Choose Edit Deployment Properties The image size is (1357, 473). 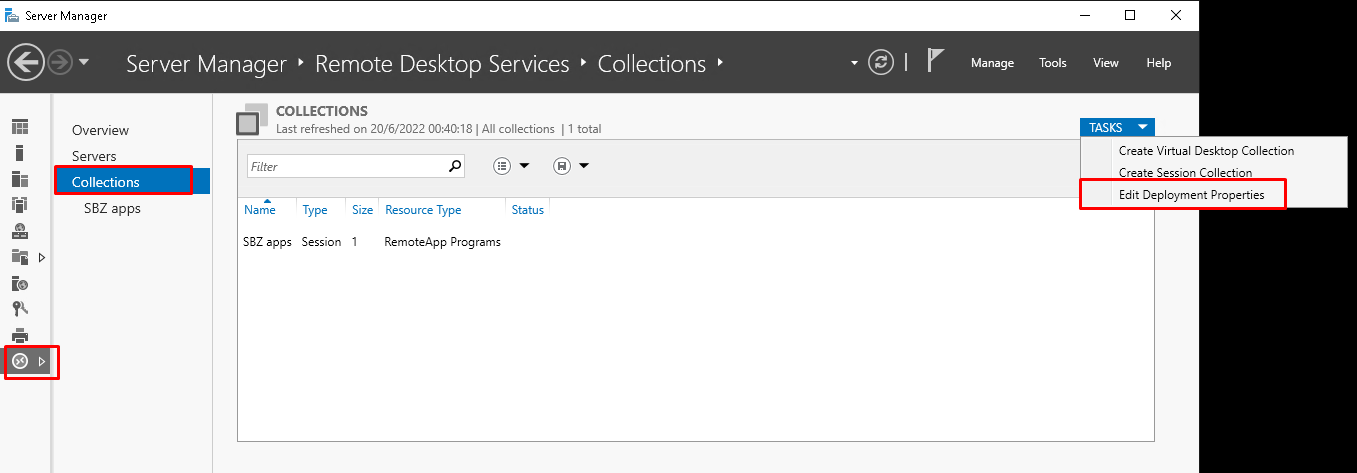click(1191, 195)
